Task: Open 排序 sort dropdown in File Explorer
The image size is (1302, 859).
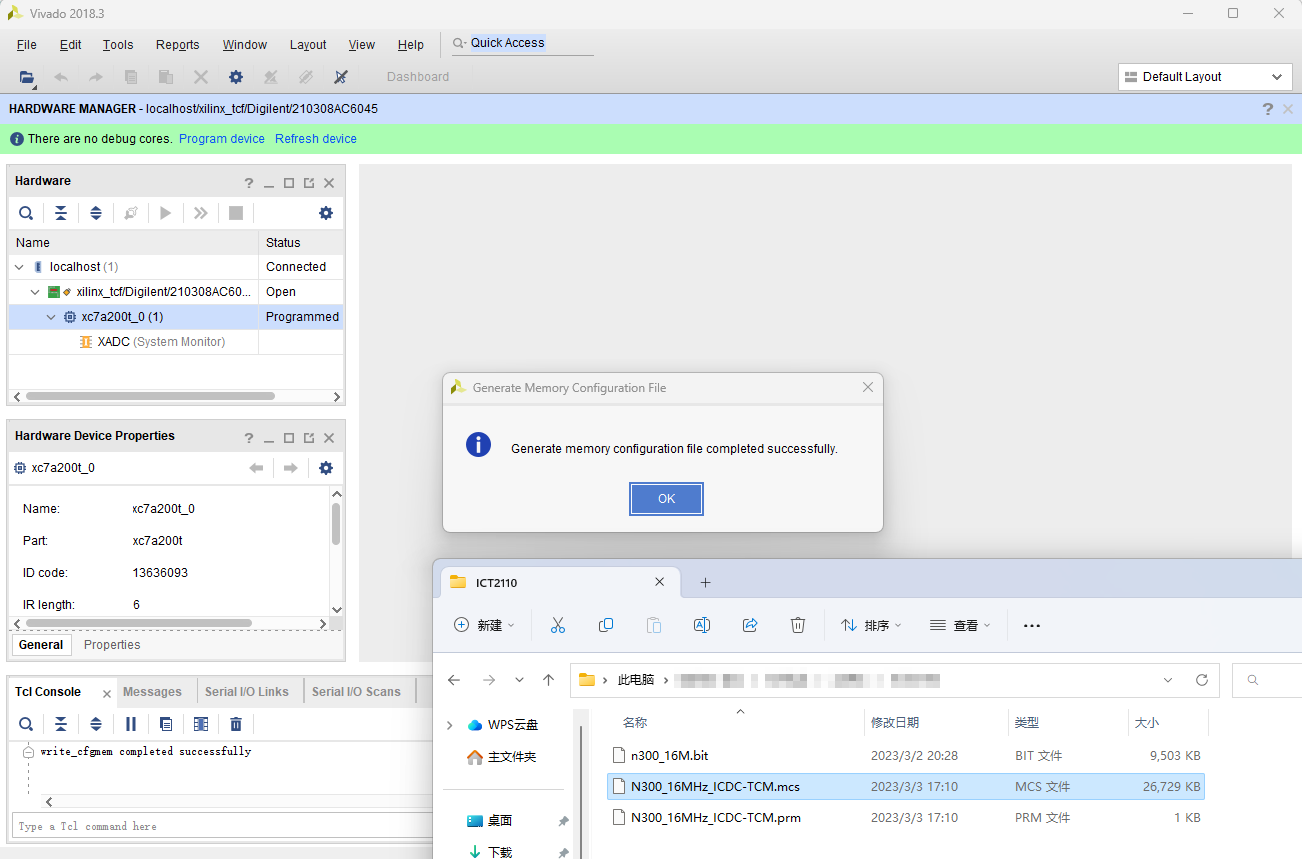Action: [871, 625]
